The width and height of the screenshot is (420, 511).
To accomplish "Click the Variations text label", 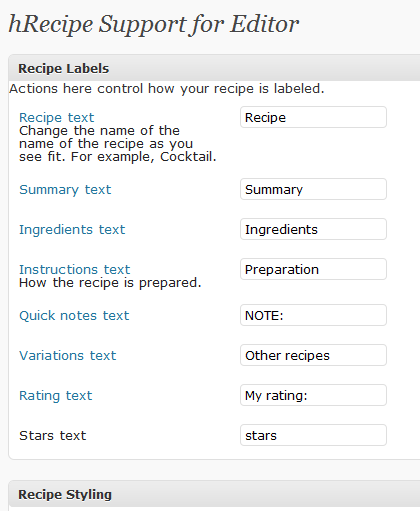I will click(x=68, y=355).
